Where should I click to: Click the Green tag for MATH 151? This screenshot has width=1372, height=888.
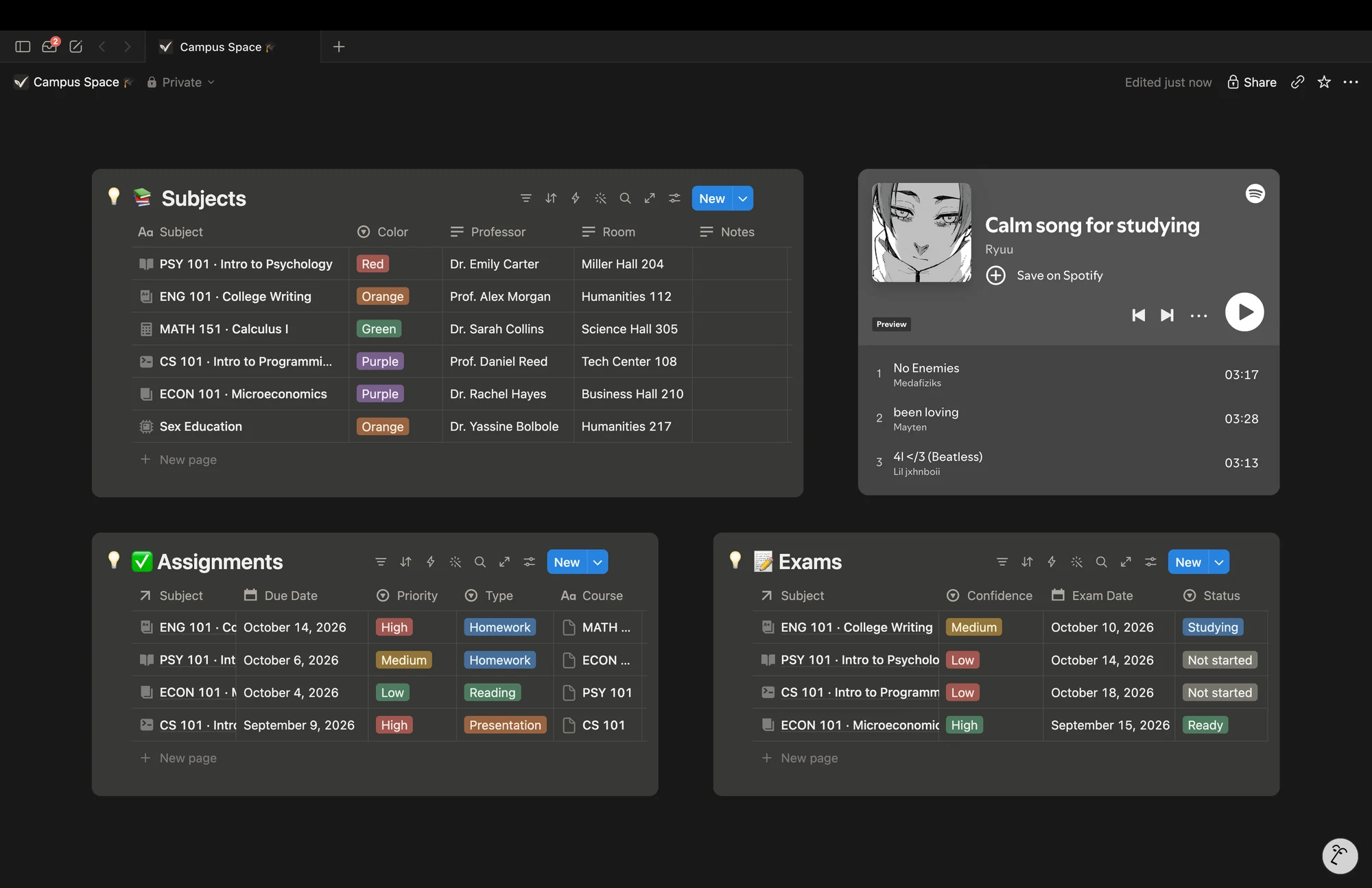point(379,329)
